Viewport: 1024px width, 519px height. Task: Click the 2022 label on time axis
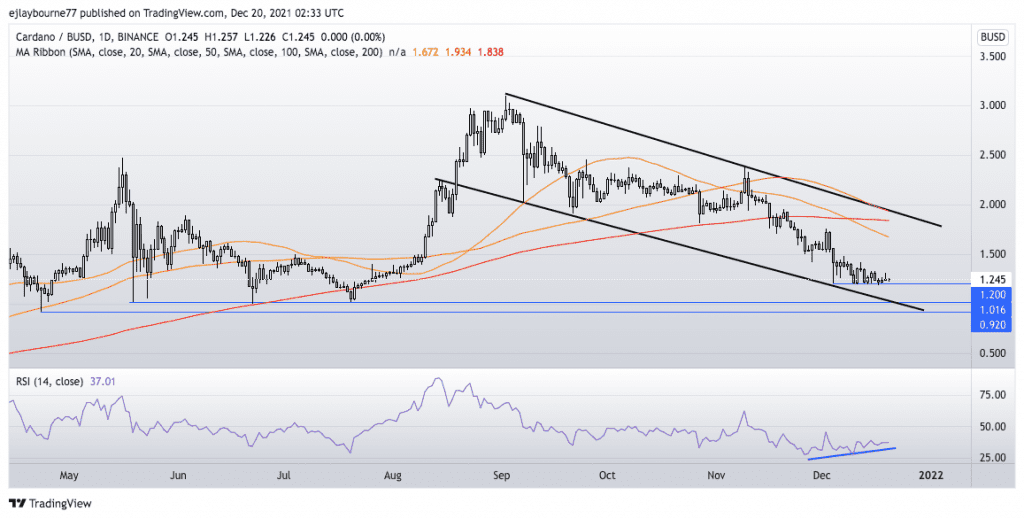tap(931, 475)
